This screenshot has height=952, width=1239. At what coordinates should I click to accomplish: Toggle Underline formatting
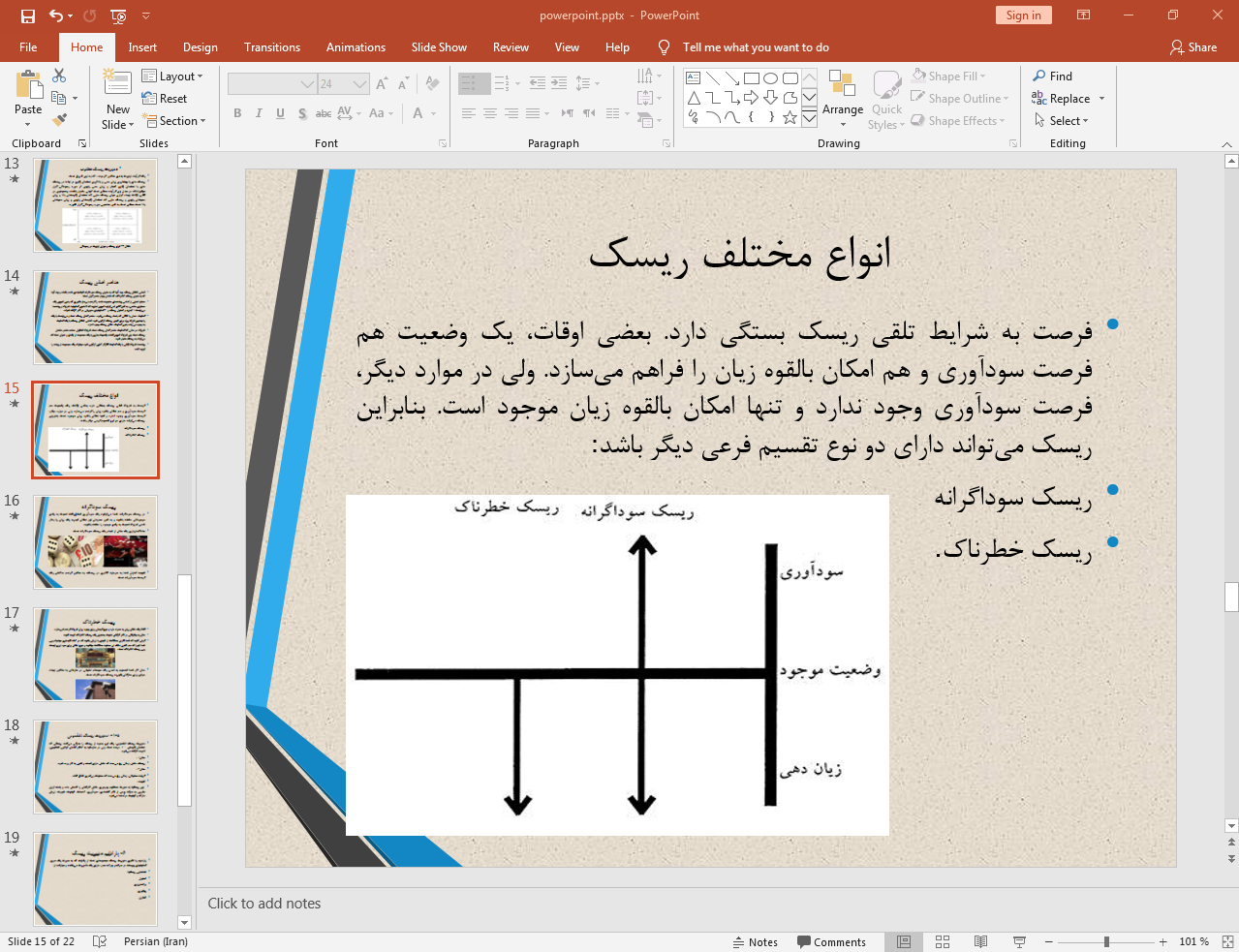click(x=280, y=113)
